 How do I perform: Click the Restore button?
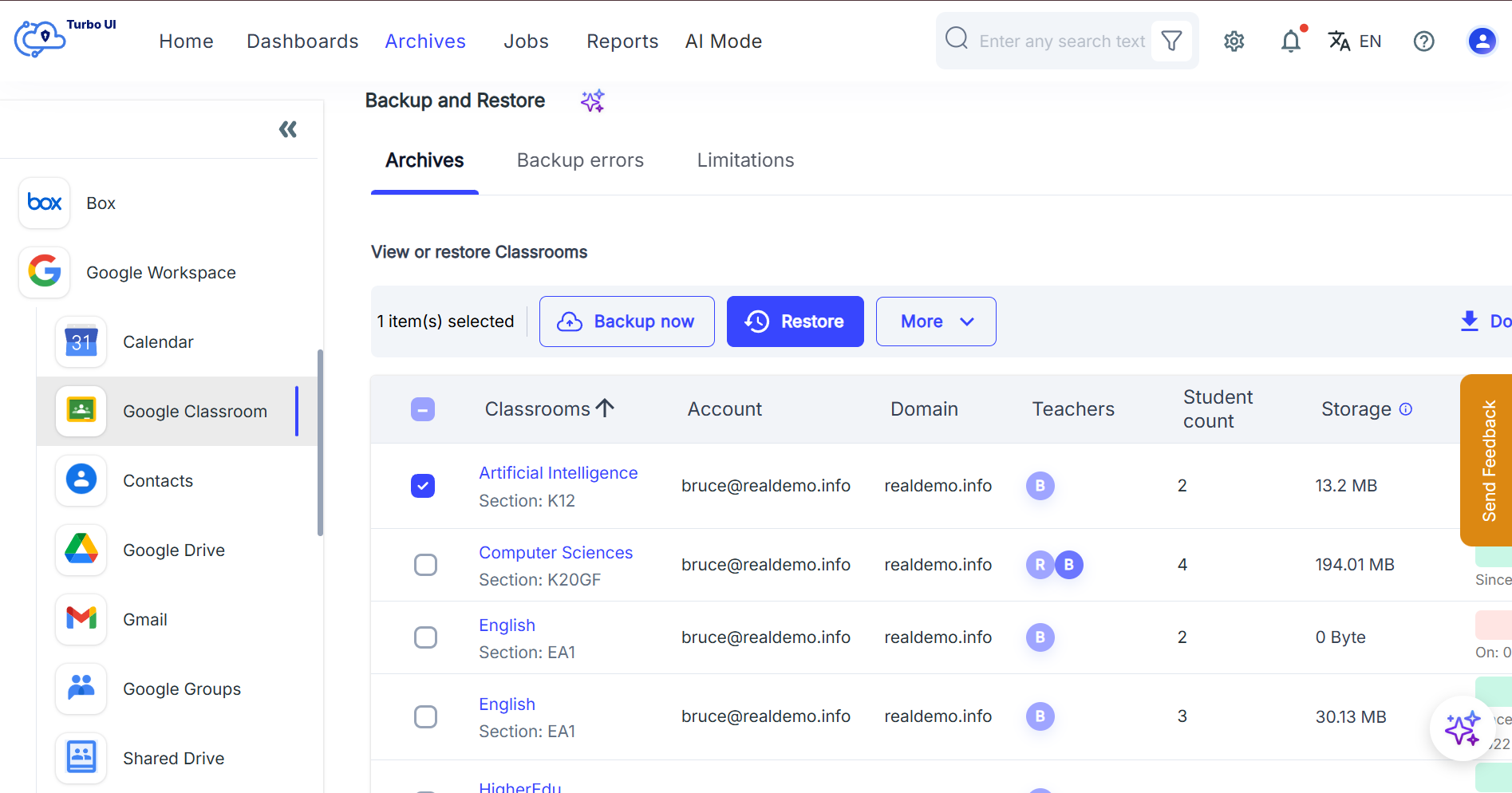click(795, 322)
